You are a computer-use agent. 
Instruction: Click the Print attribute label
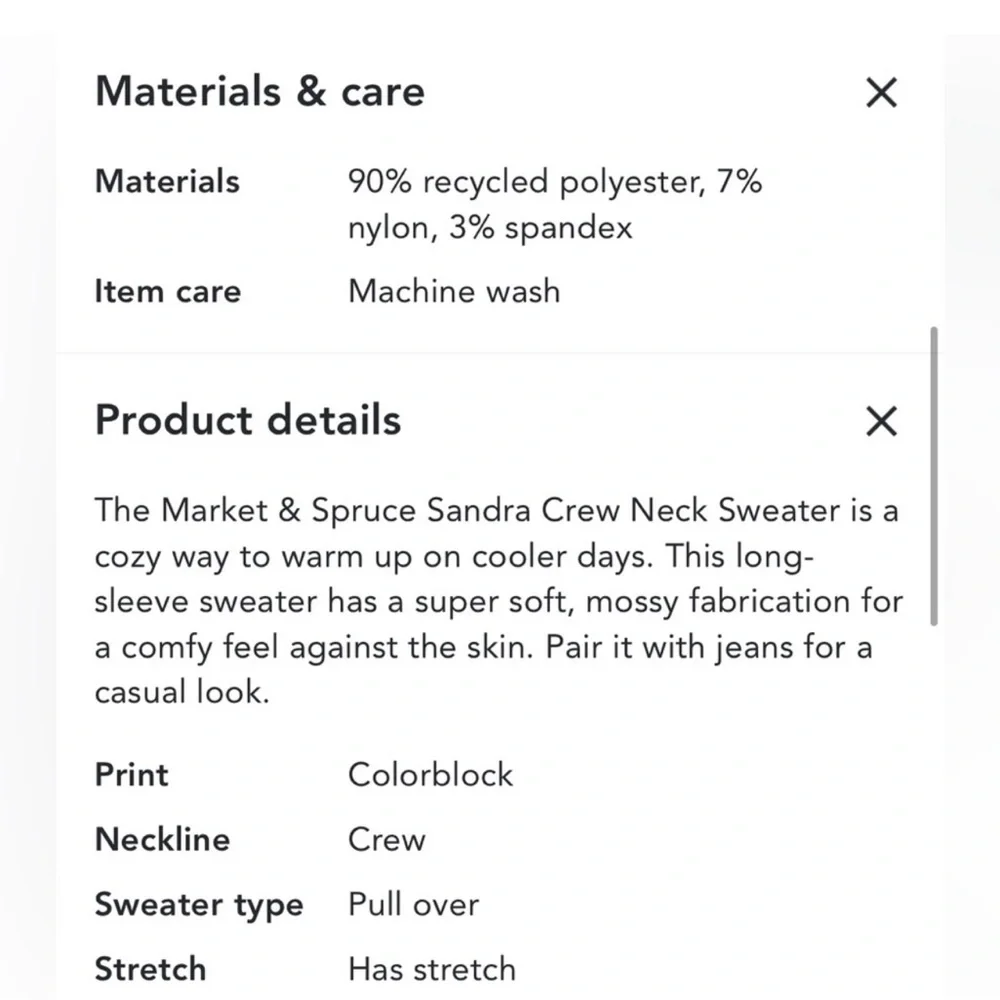pyautogui.click(x=130, y=775)
